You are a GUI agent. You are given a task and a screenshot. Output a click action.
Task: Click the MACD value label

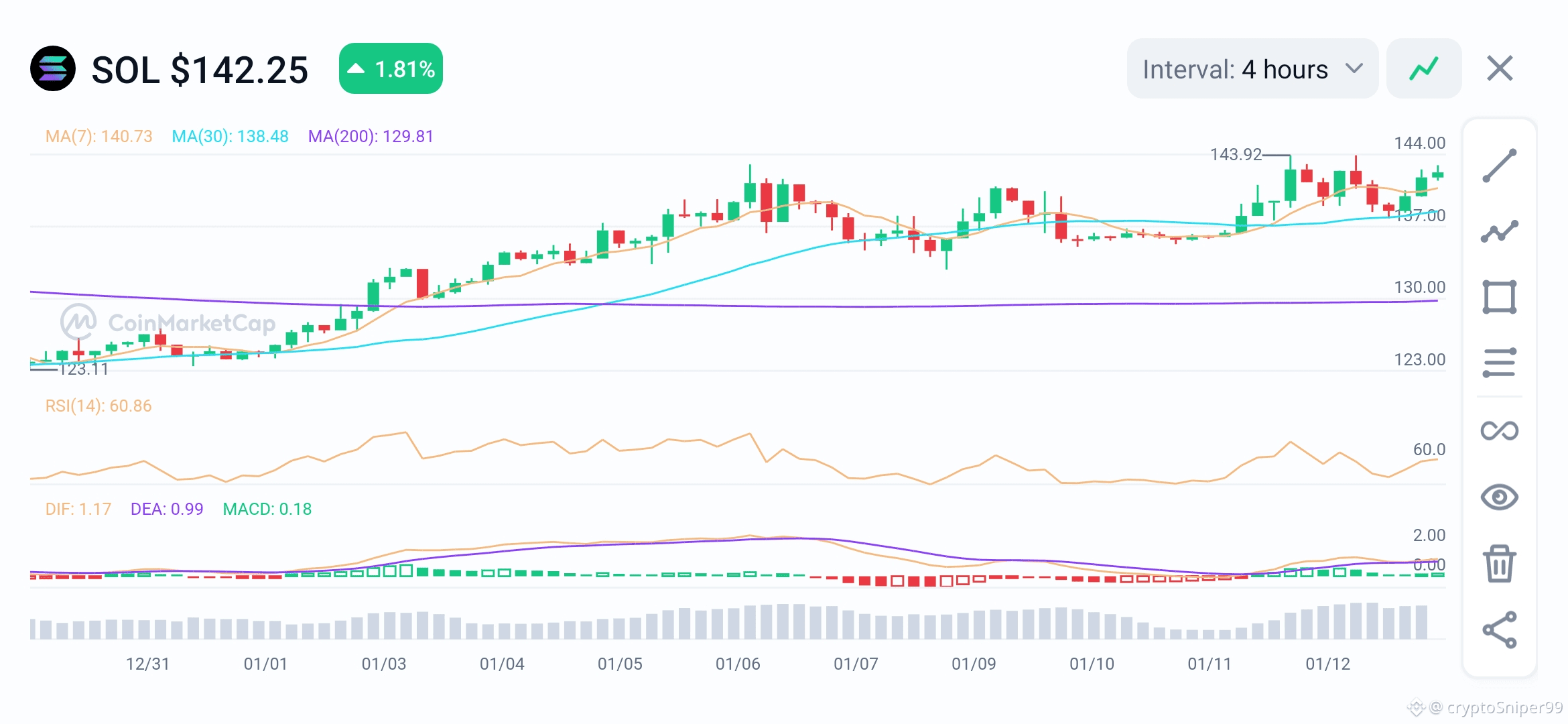267,509
